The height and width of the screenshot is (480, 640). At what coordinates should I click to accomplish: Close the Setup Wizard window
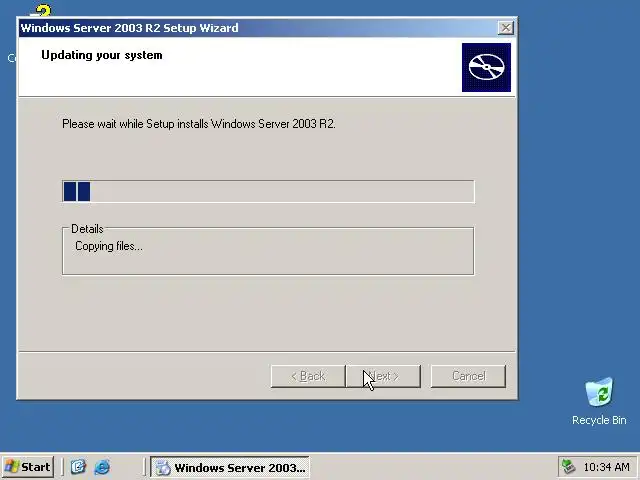pos(506,28)
